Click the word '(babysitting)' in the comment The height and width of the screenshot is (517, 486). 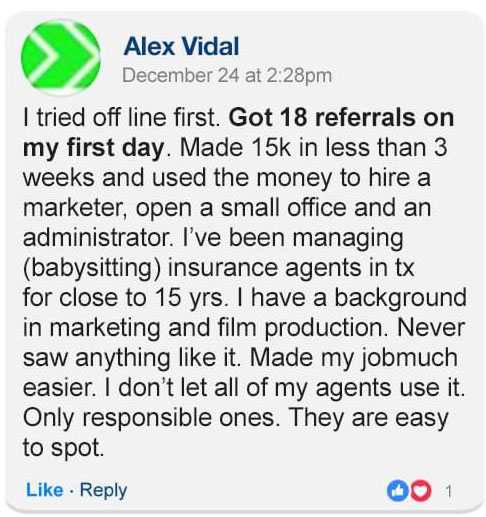click(92, 268)
